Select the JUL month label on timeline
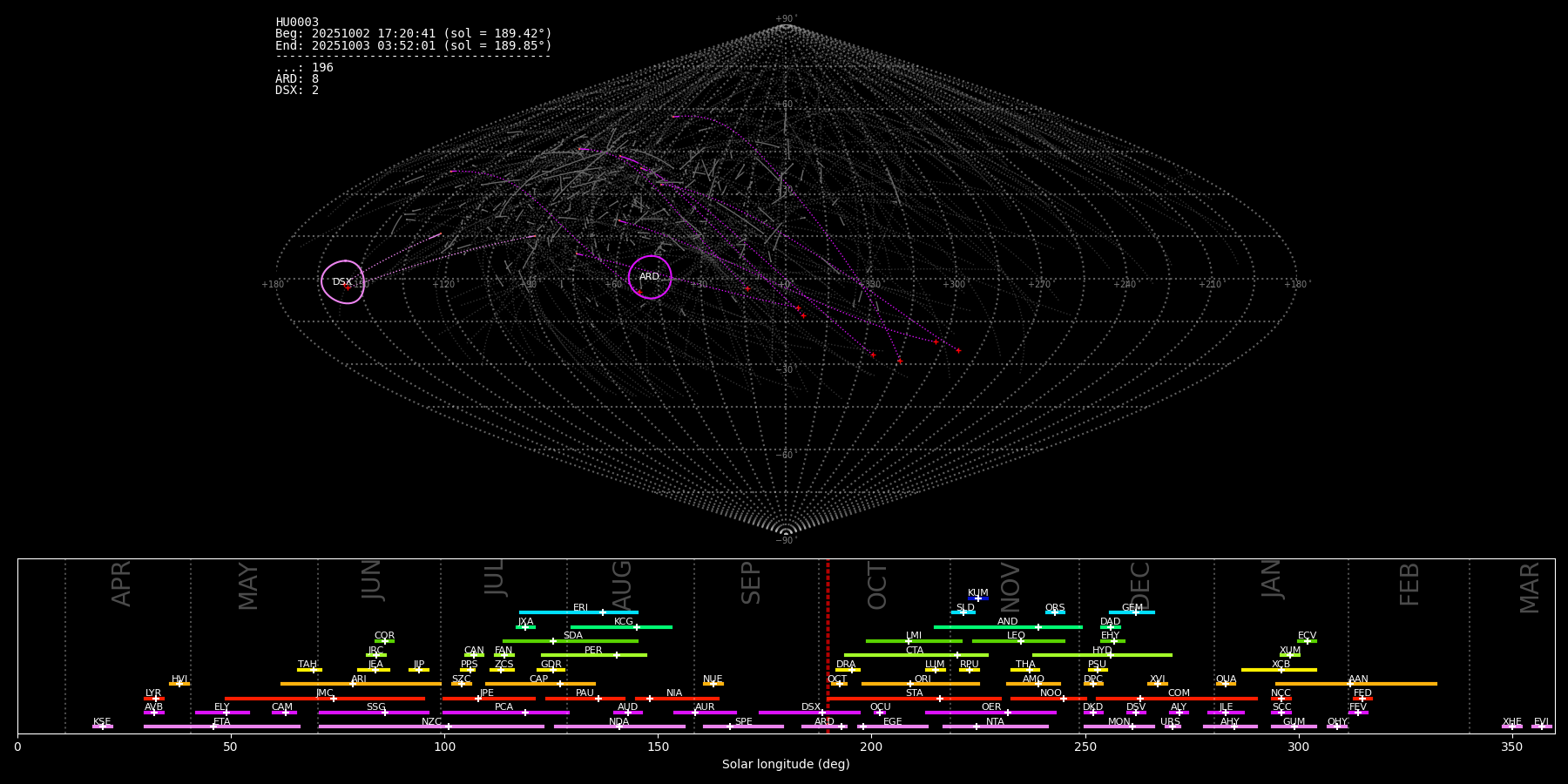The height and width of the screenshot is (784, 1568). point(495,578)
